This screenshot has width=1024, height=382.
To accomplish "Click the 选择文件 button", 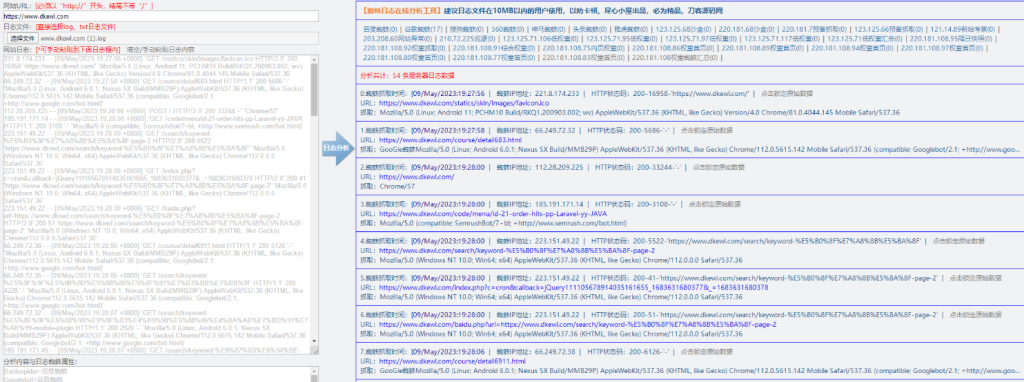I will coord(22,39).
